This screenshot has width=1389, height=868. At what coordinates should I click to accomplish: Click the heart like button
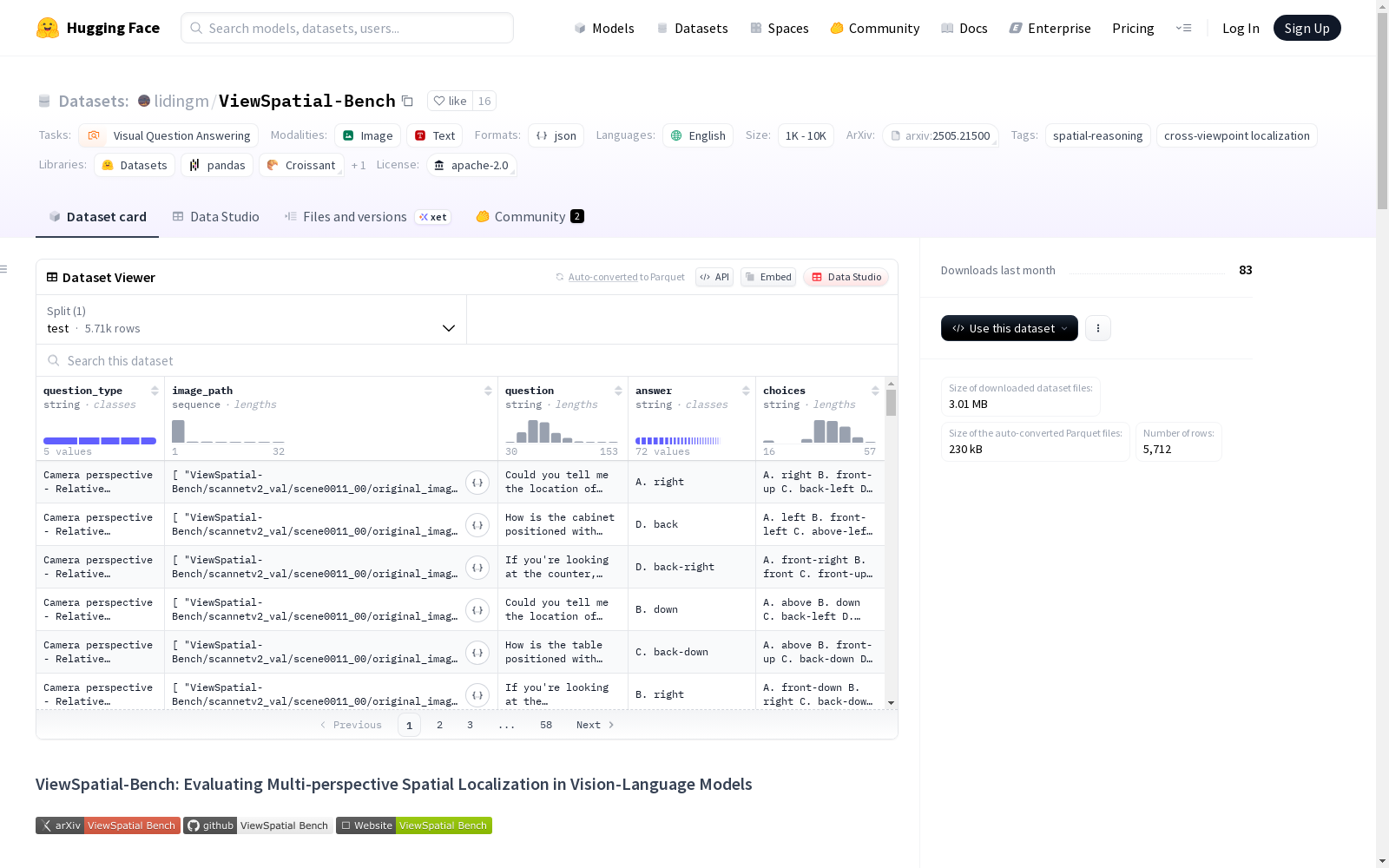tap(450, 101)
